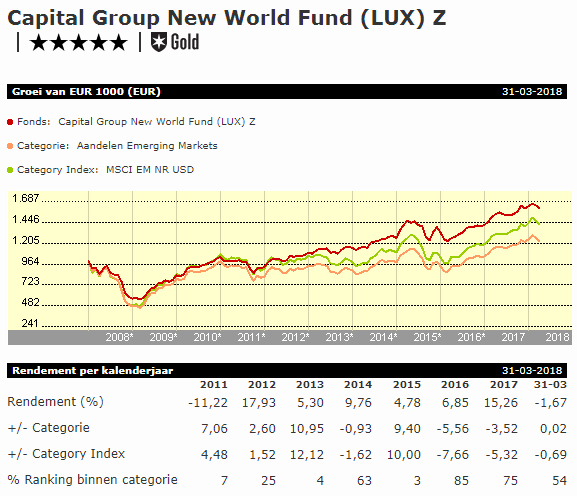Click the red Fonds legend dot
The height and width of the screenshot is (496, 577).
[10, 122]
